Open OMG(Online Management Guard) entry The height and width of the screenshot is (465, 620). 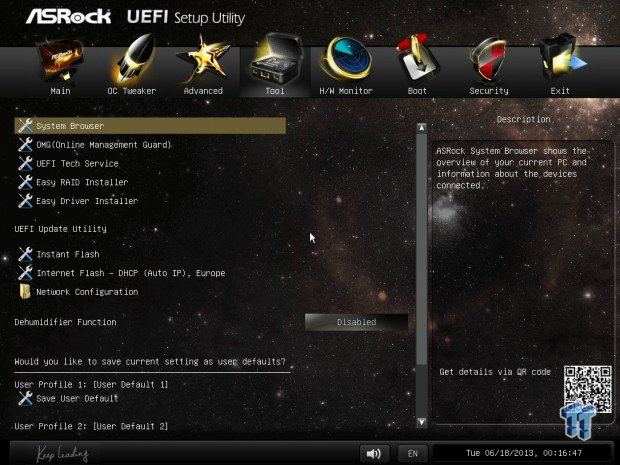pos(104,145)
